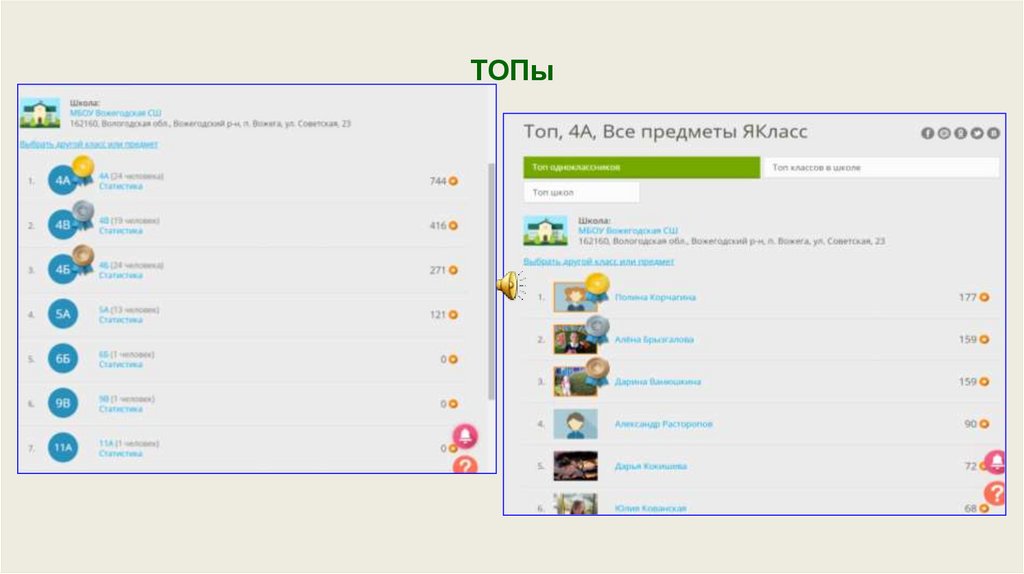Click the 5А (13 человек) class link
The width and height of the screenshot is (1024, 574).
(x=129, y=310)
